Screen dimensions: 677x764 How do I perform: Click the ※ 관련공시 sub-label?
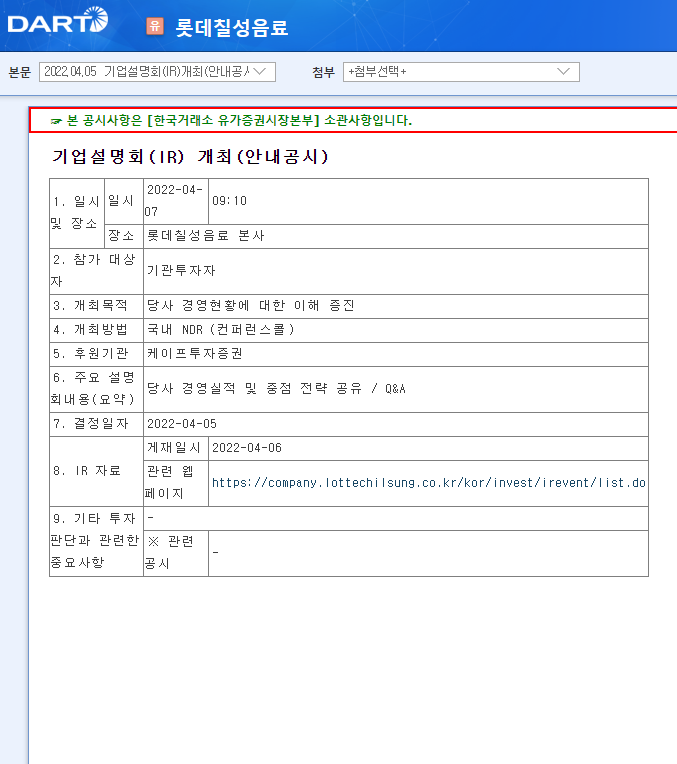[x=176, y=554]
